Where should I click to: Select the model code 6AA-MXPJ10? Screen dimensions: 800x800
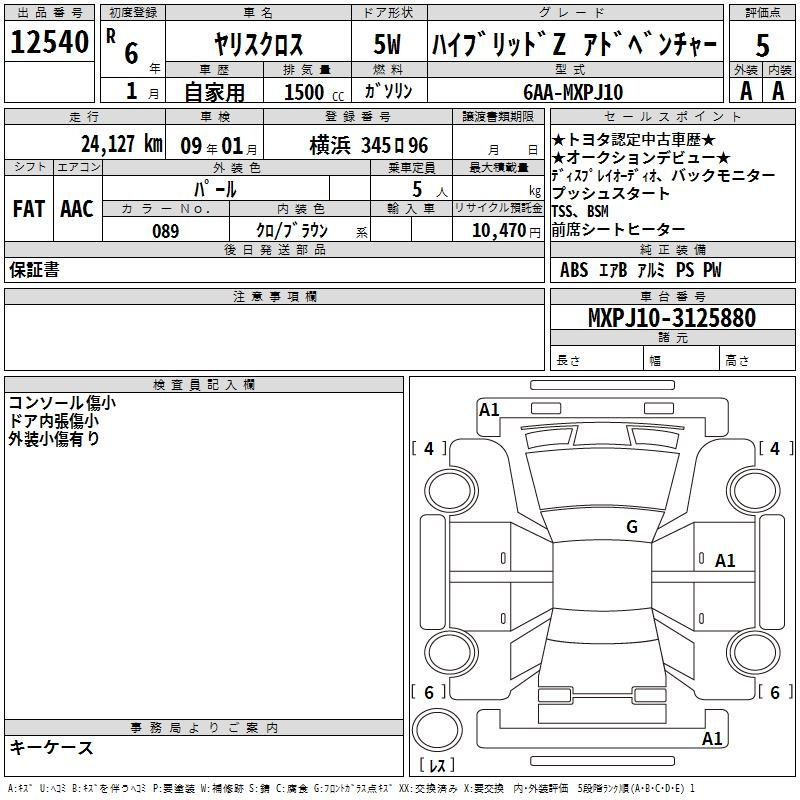tap(573, 92)
